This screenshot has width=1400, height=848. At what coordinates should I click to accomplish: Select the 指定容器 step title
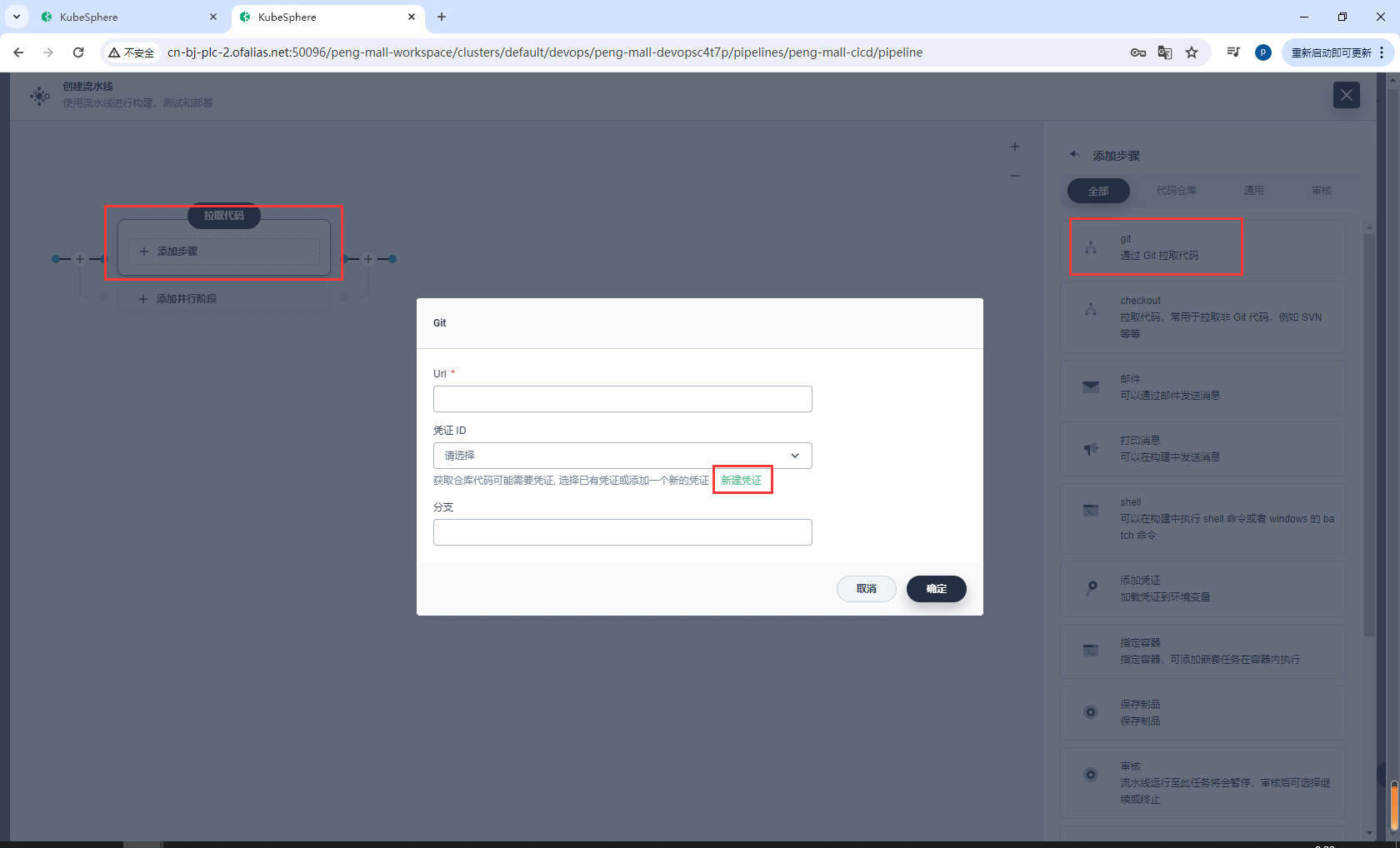(1140, 643)
